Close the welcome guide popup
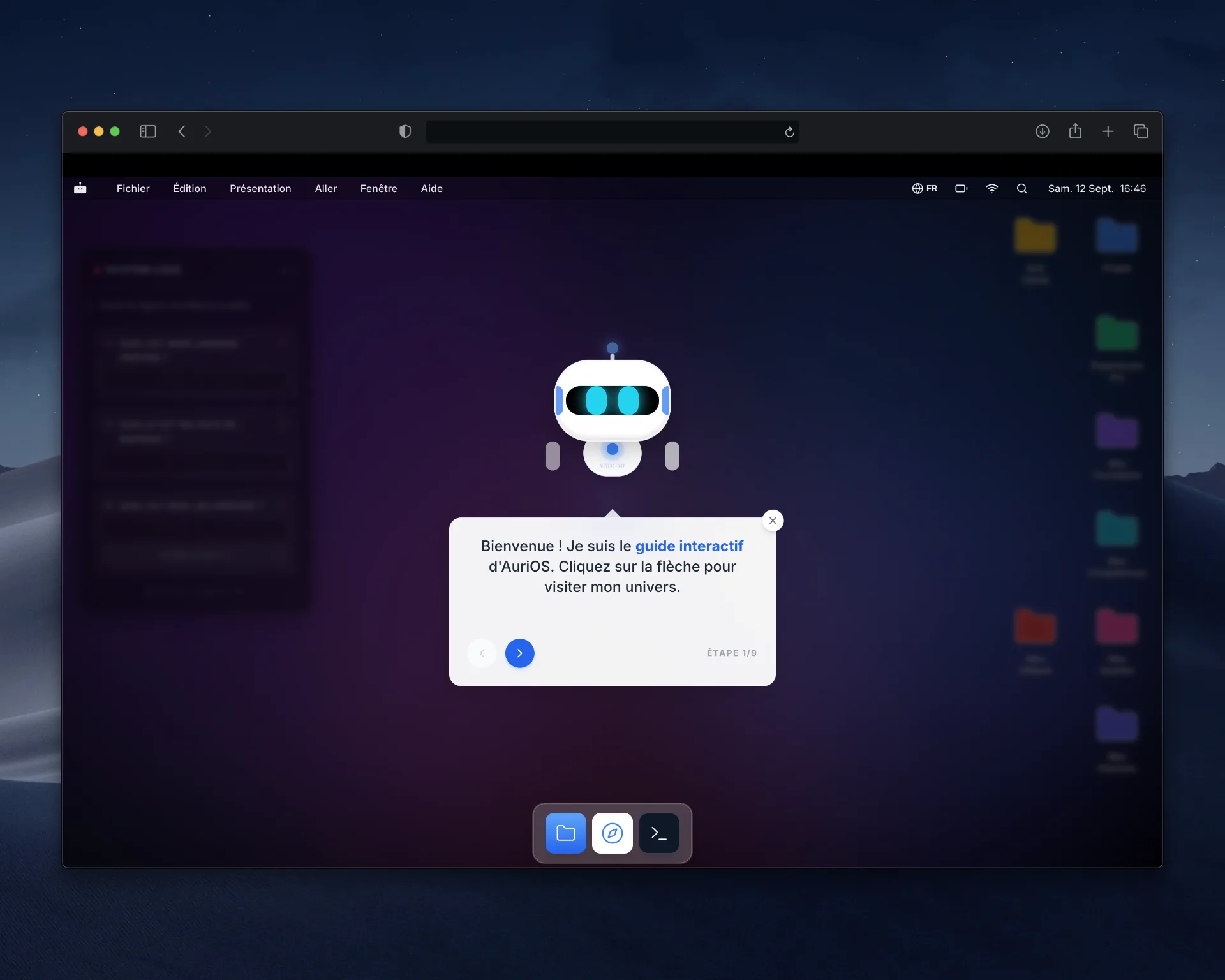The width and height of the screenshot is (1225, 980). (x=773, y=521)
